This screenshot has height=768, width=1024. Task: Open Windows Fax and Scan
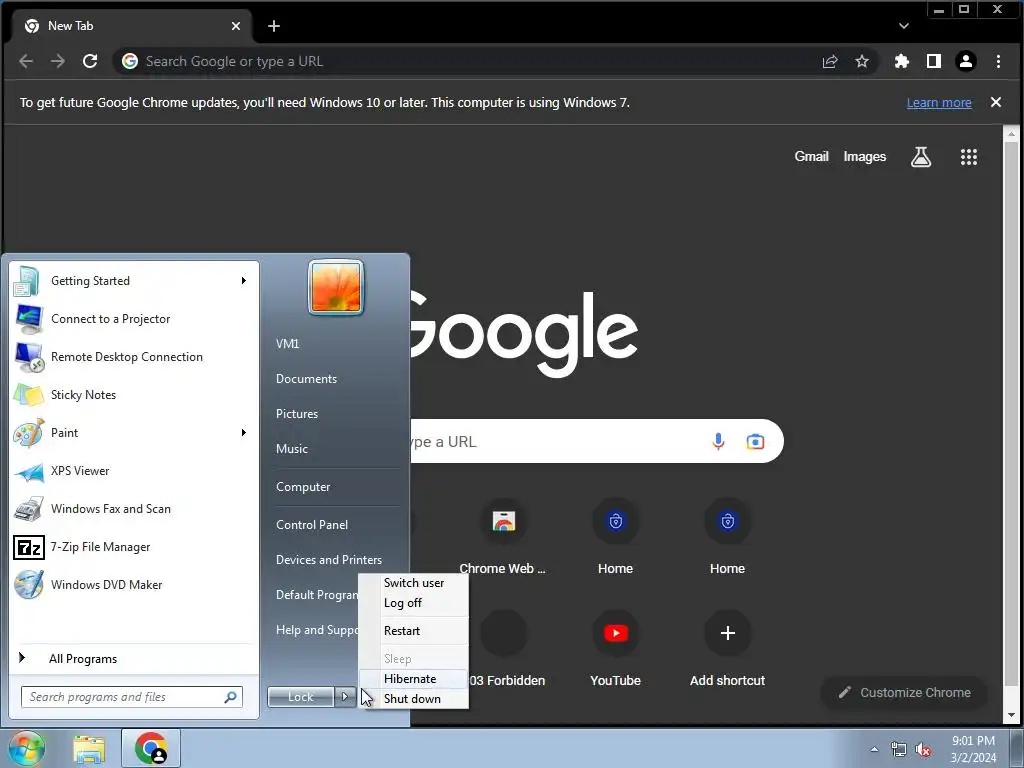(x=135, y=509)
